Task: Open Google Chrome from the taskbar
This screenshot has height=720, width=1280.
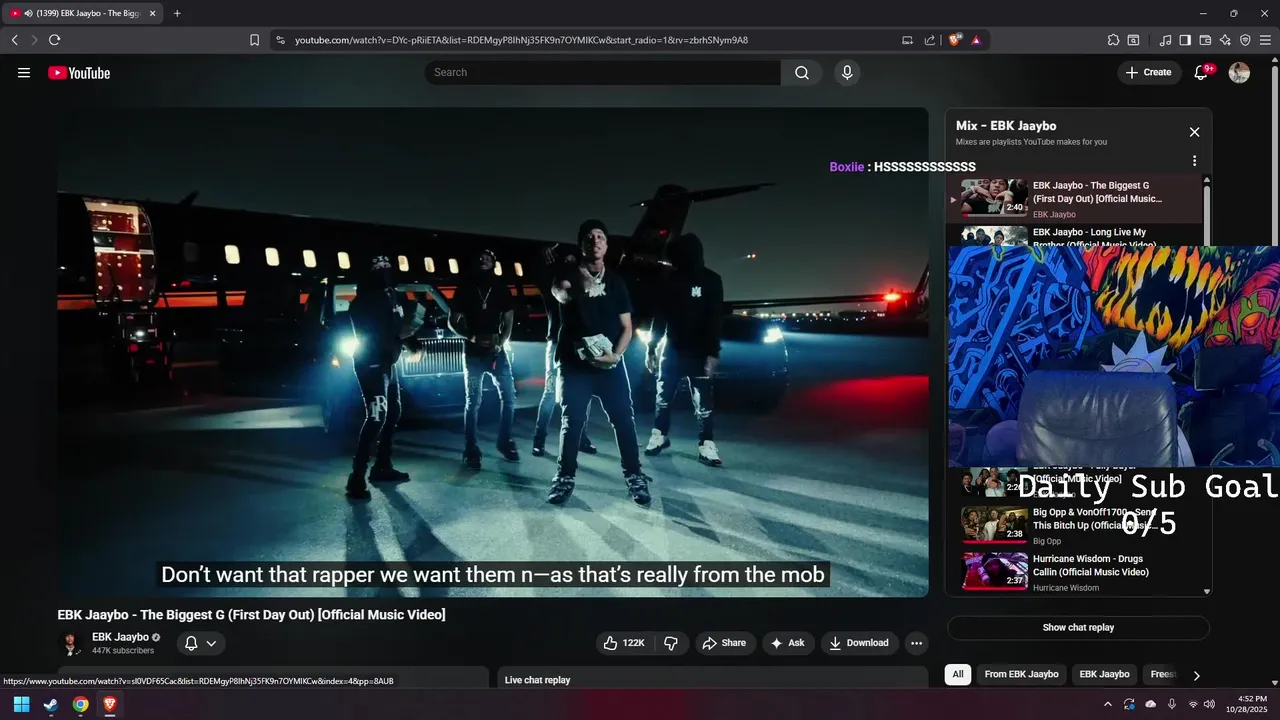Action: coord(80,704)
